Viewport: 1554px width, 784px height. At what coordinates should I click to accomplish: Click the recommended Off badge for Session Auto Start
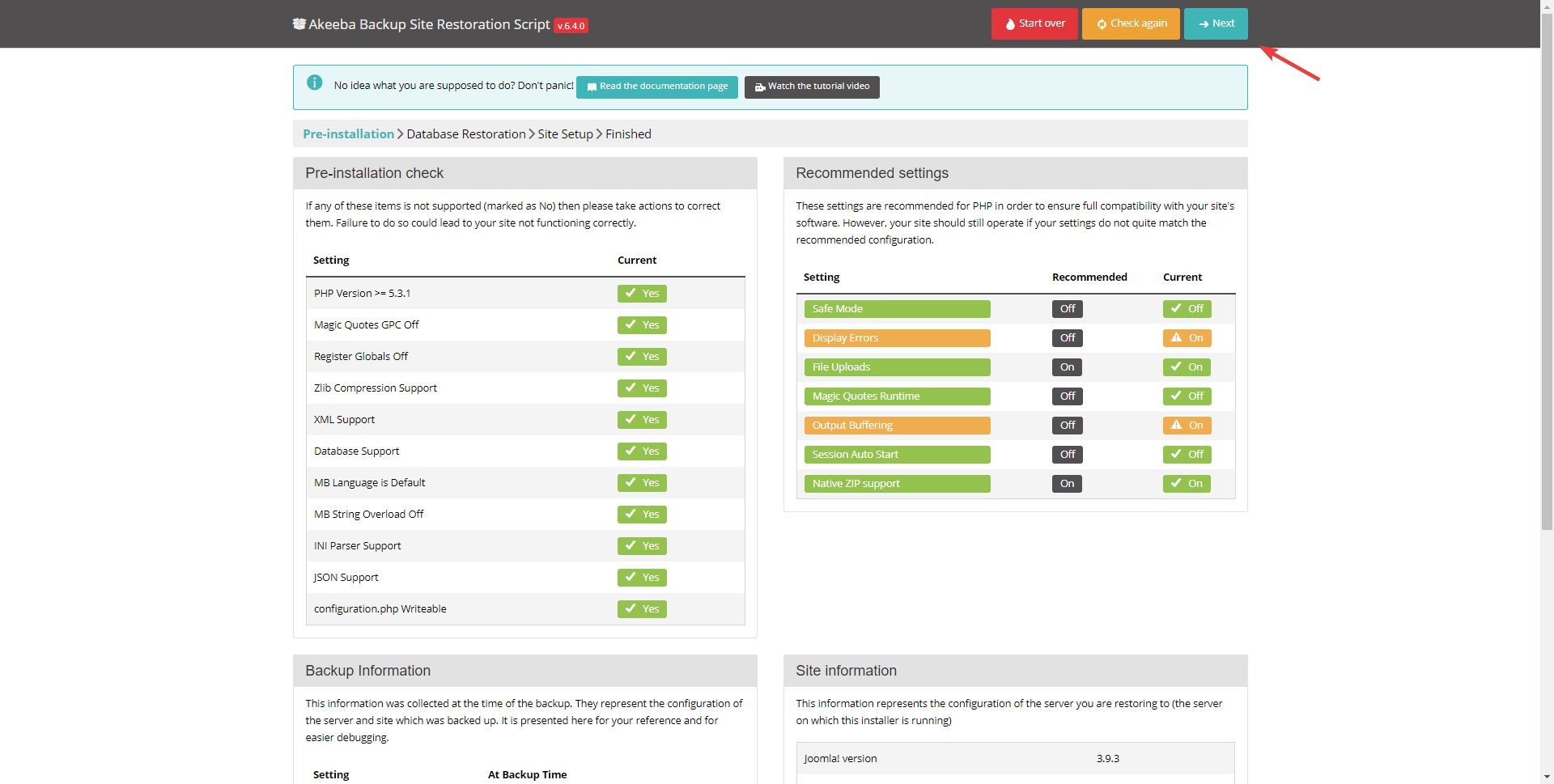pyautogui.click(x=1067, y=455)
